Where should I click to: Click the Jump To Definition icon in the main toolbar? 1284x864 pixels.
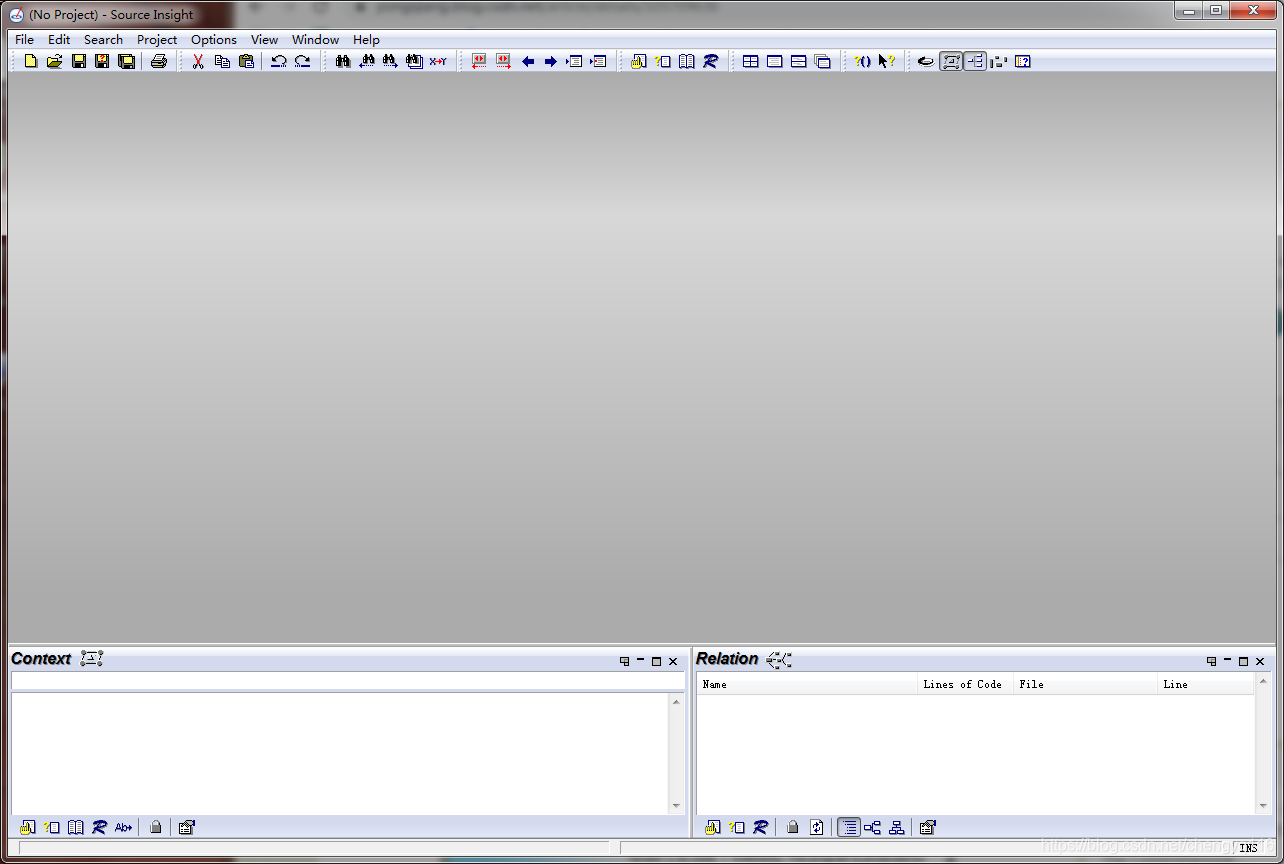pos(638,61)
